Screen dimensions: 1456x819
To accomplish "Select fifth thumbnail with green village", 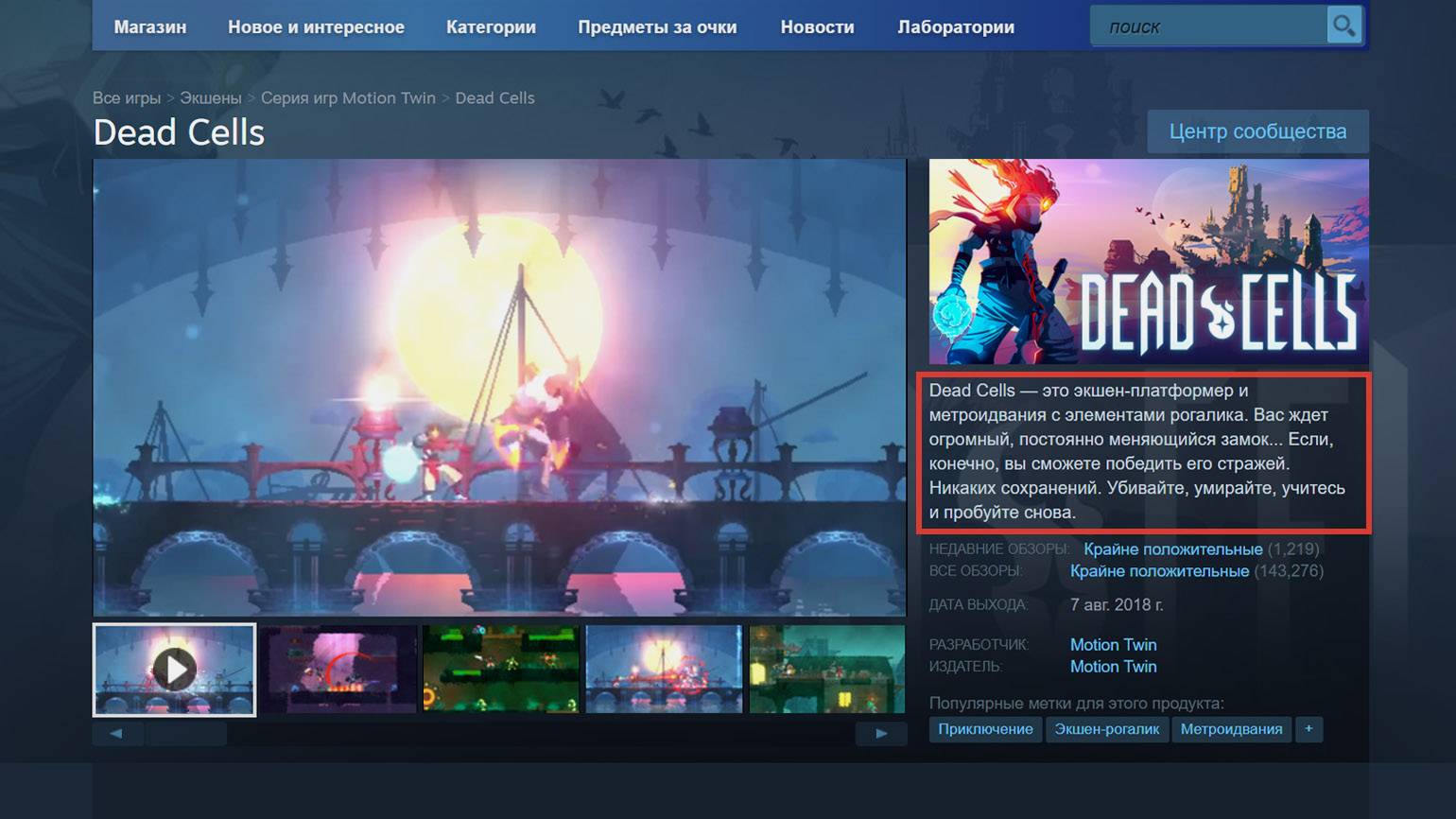I will (x=827, y=669).
